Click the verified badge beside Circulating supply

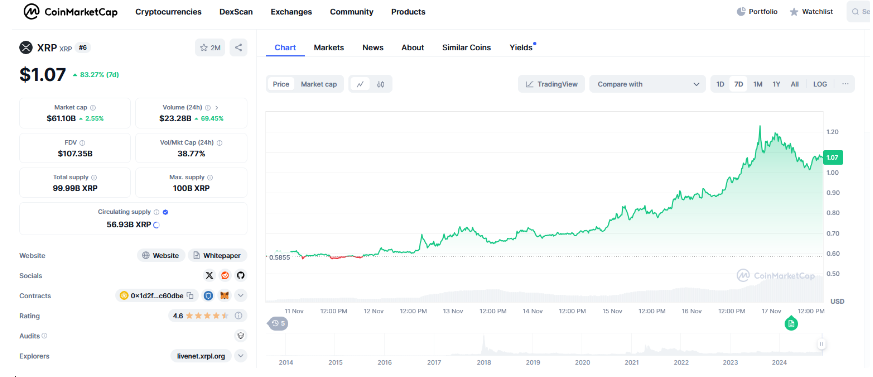[165, 212]
